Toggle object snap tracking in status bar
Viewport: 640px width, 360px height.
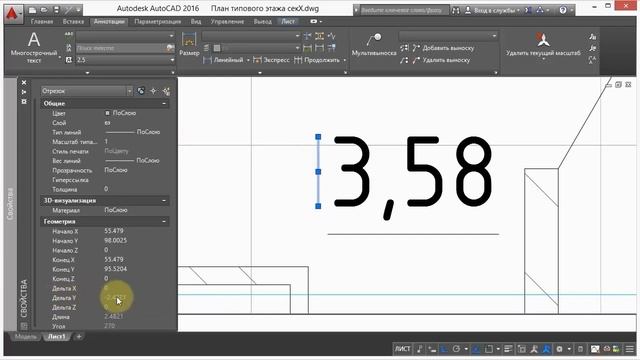coord(476,349)
